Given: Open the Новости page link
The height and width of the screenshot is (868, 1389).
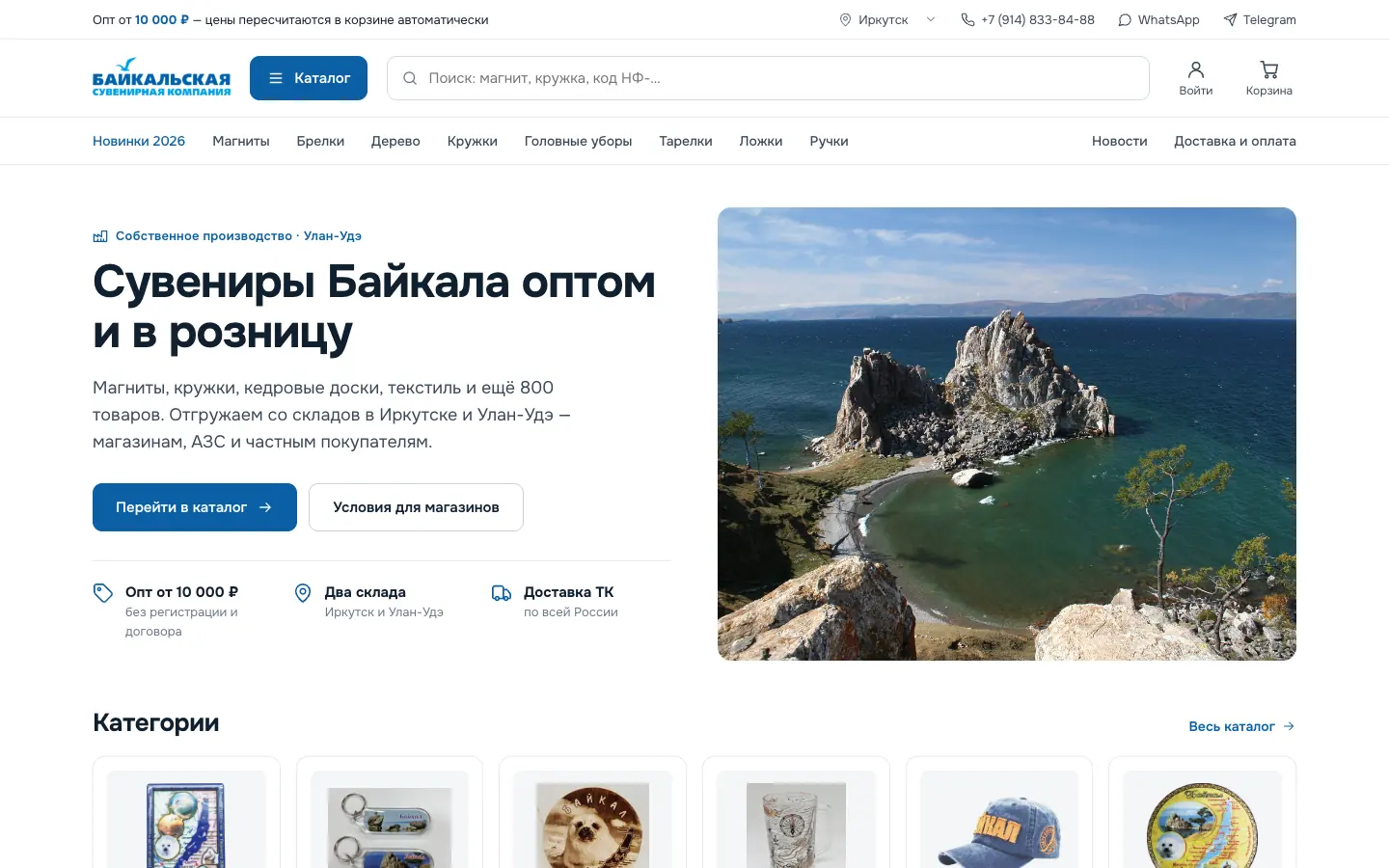Looking at the screenshot, I should pos(1120,141).
